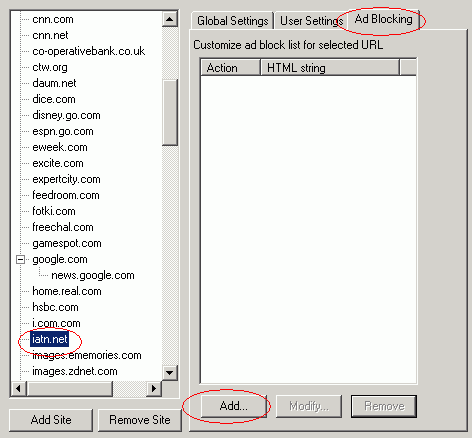Collapse the google.com tree node

pyautogui.click(x=21, y=259)
